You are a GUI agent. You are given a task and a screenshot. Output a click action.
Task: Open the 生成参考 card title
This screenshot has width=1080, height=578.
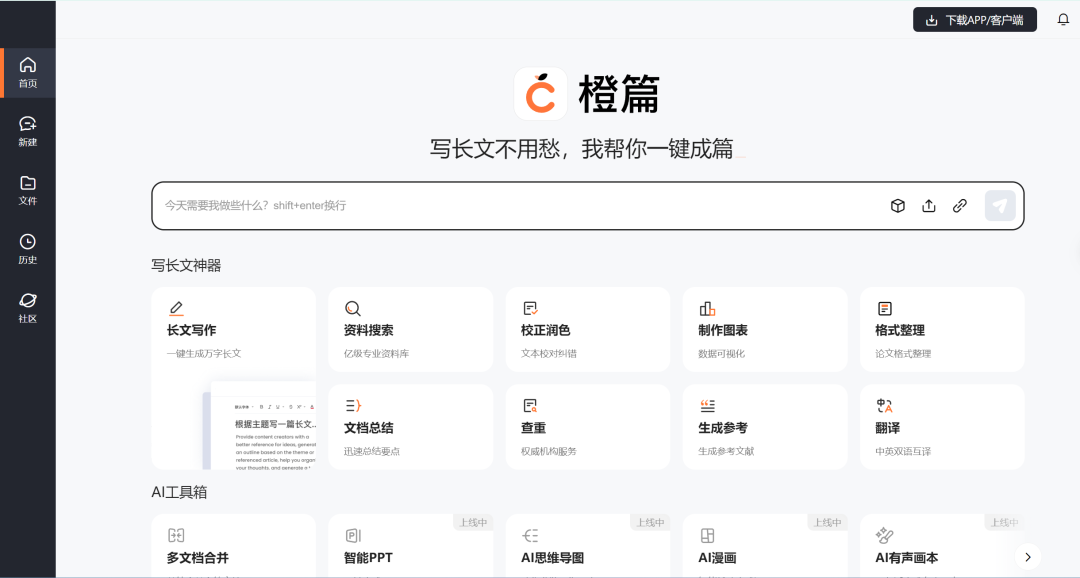point(723,428)
